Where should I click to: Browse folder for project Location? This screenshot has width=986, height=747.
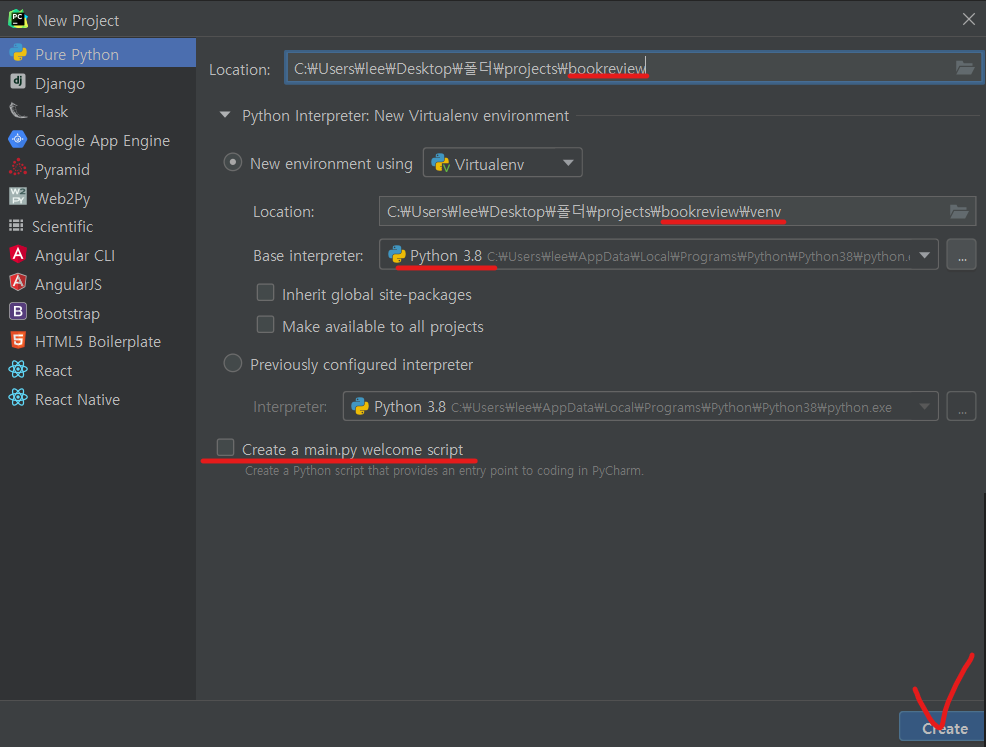click(965, 68)
